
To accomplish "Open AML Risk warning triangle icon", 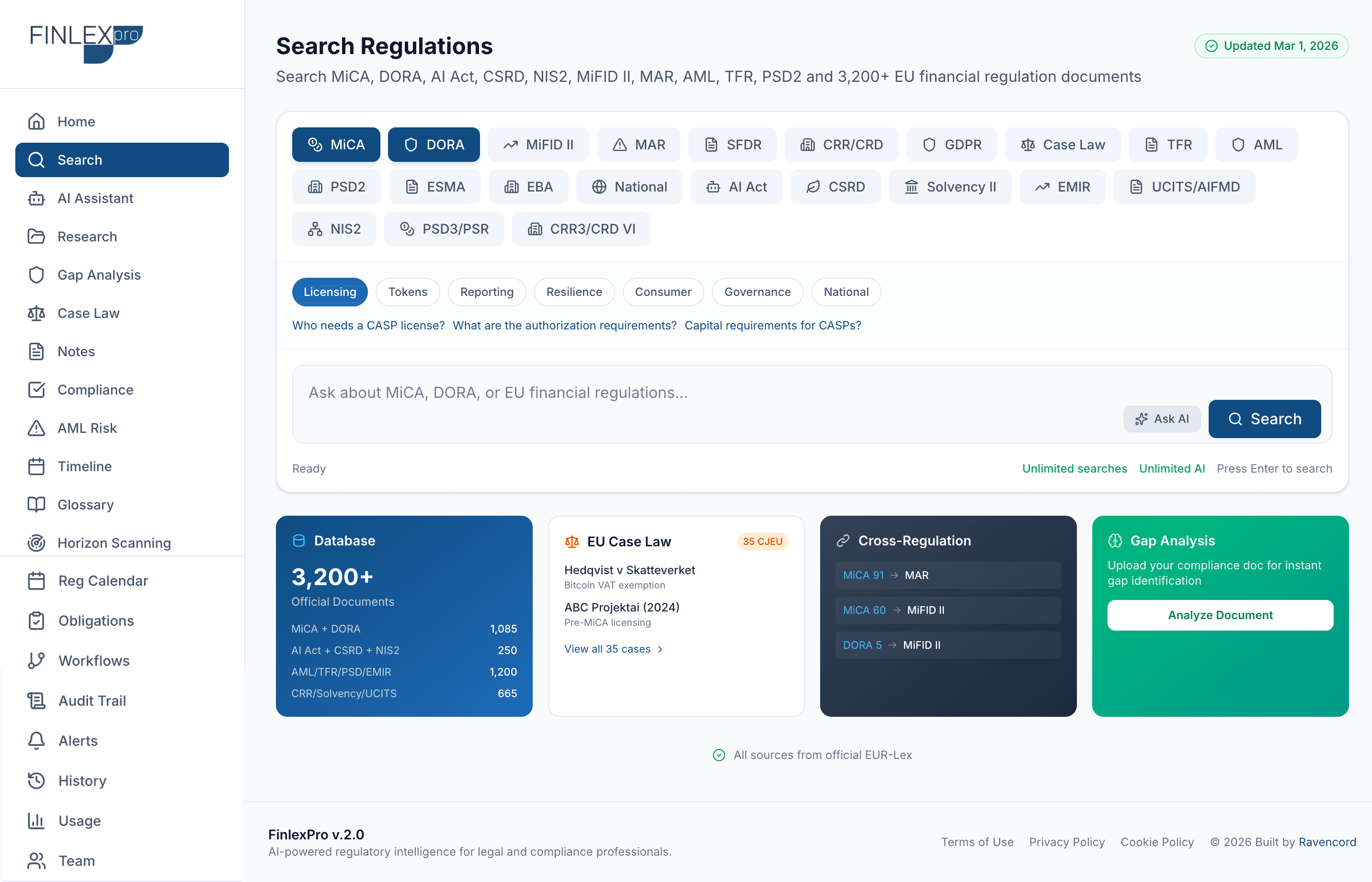I will click(x=36, y=429).
